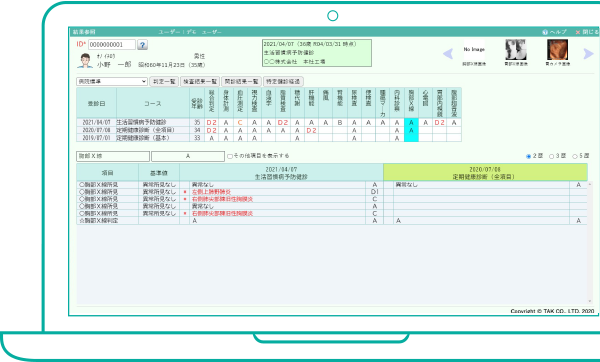
Task: Click red D2 under 肝機能 for 2020/07/08
Action: pos(311,130)
